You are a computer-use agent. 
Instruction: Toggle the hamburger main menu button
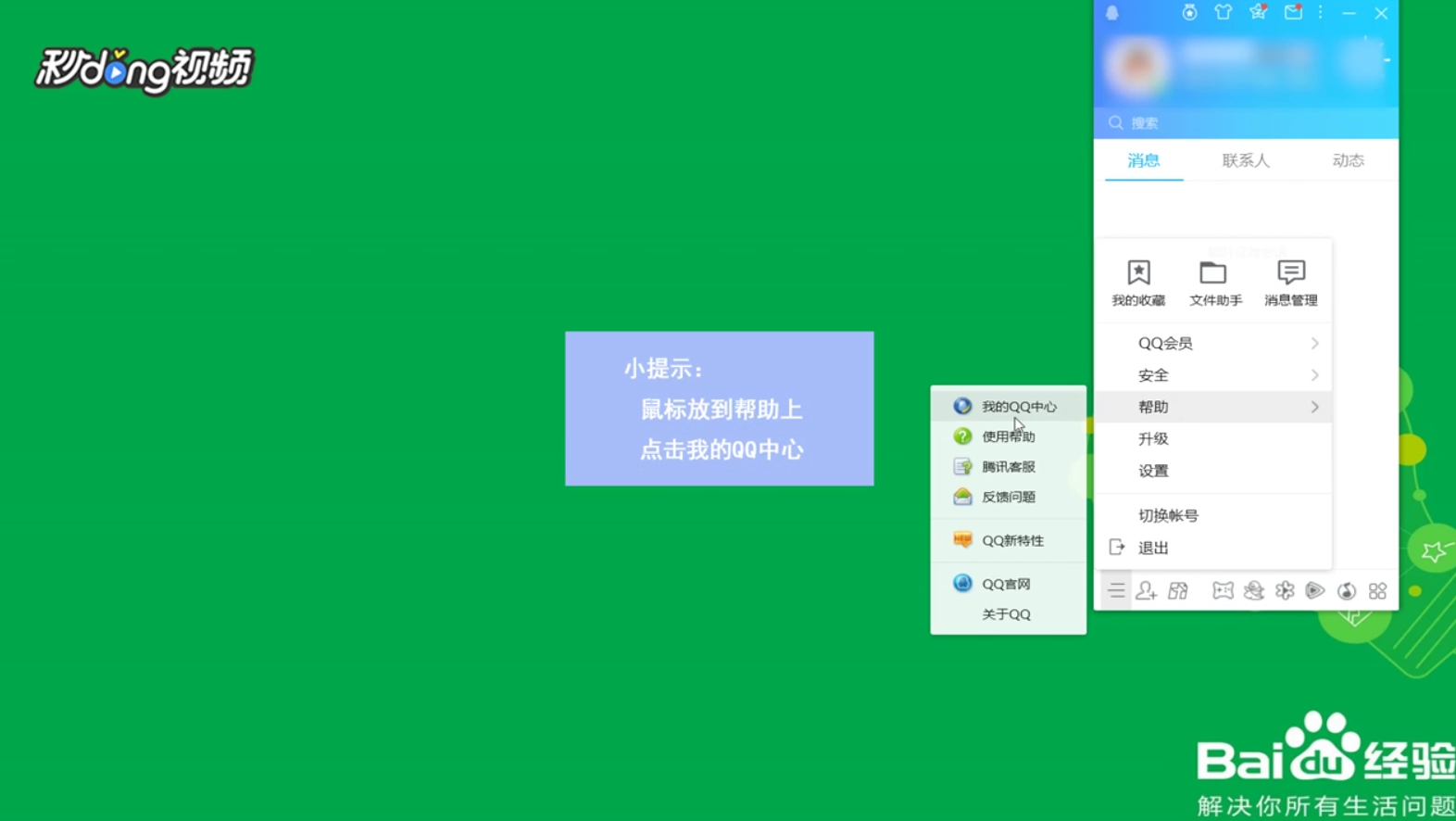tap(1116, 590)
